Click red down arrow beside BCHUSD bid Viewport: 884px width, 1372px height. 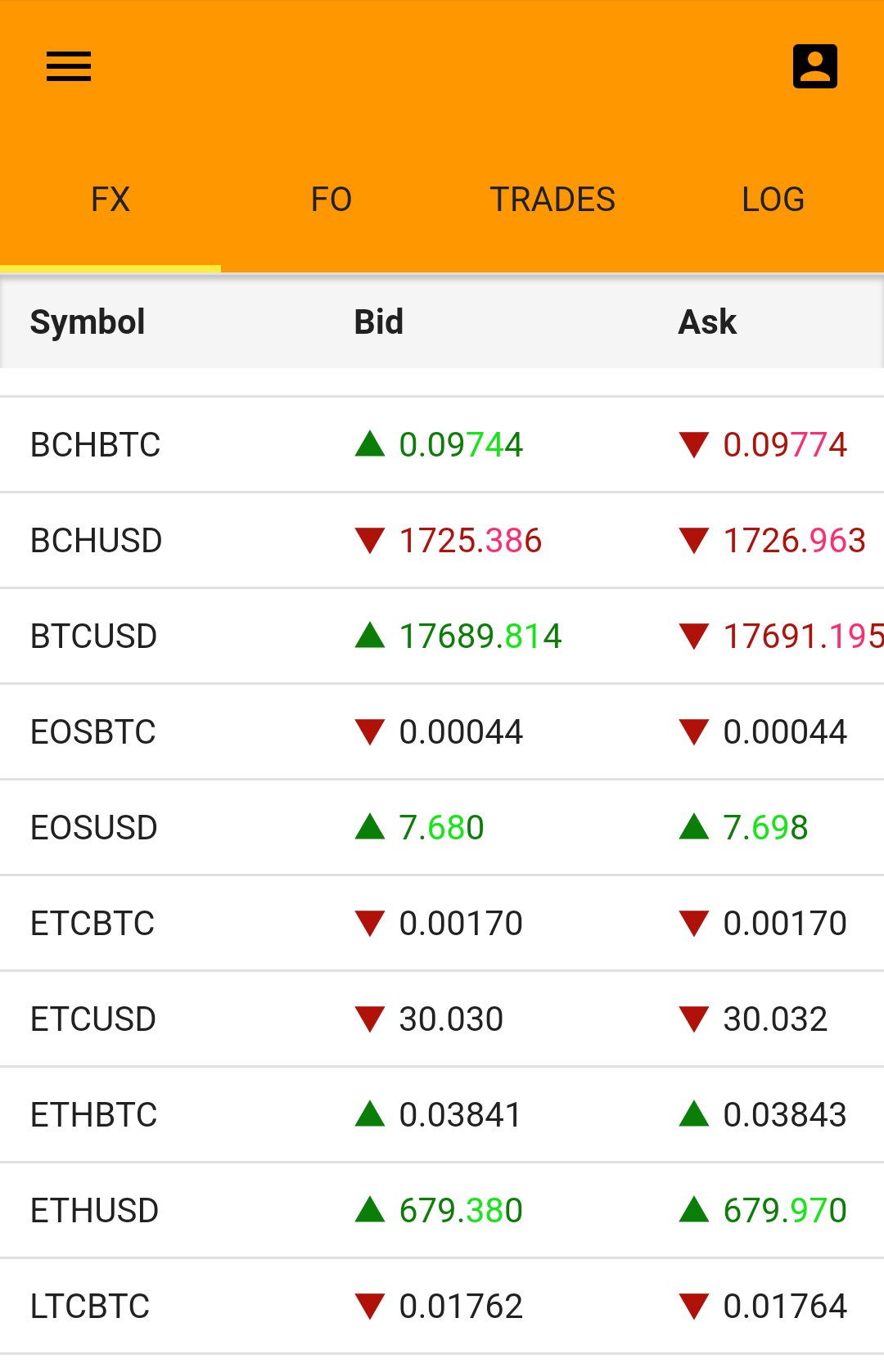pos(370,541)
